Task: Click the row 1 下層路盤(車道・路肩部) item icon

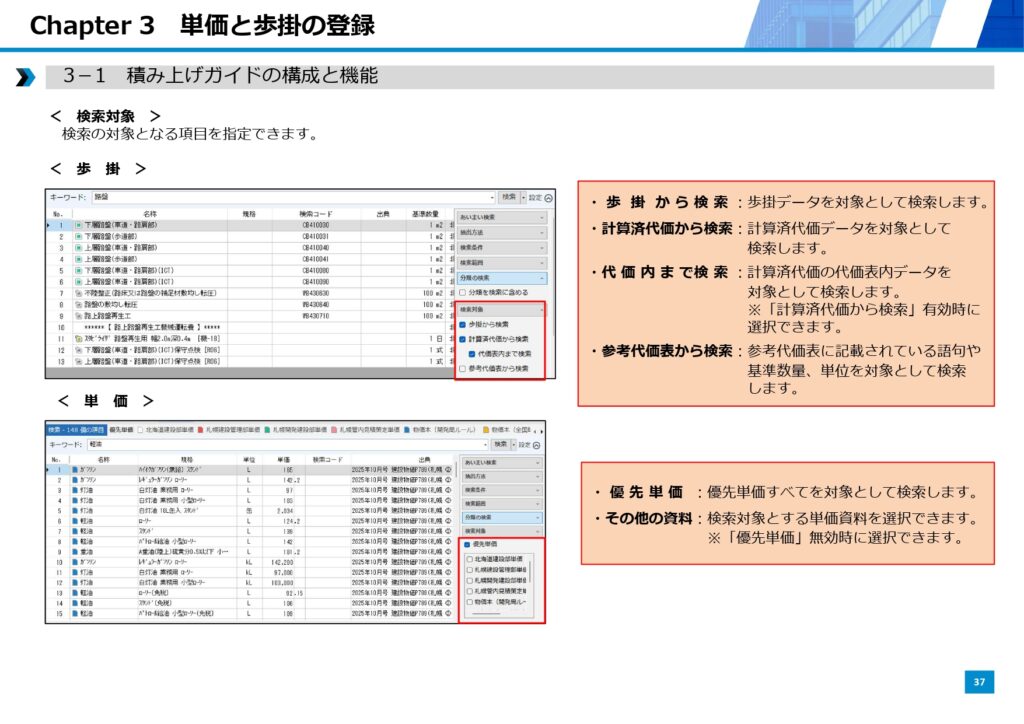Action: [x=78, y=226]
